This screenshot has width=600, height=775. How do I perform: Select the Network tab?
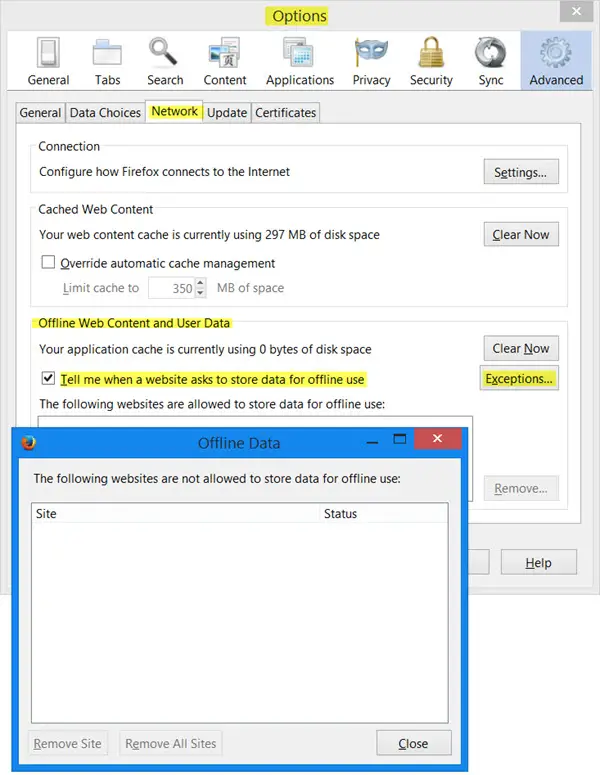[x=174, y=111]
